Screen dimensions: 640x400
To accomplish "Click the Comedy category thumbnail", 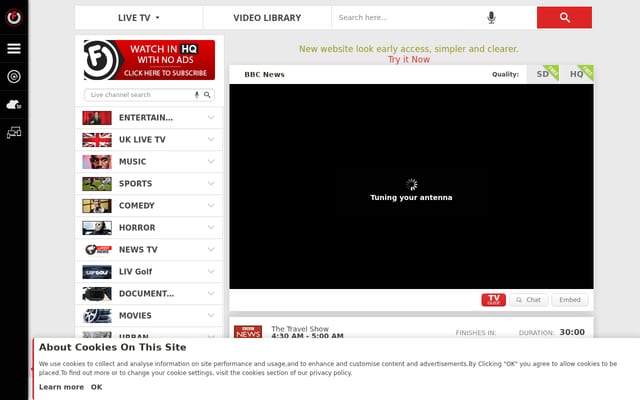I will [97, 206].
